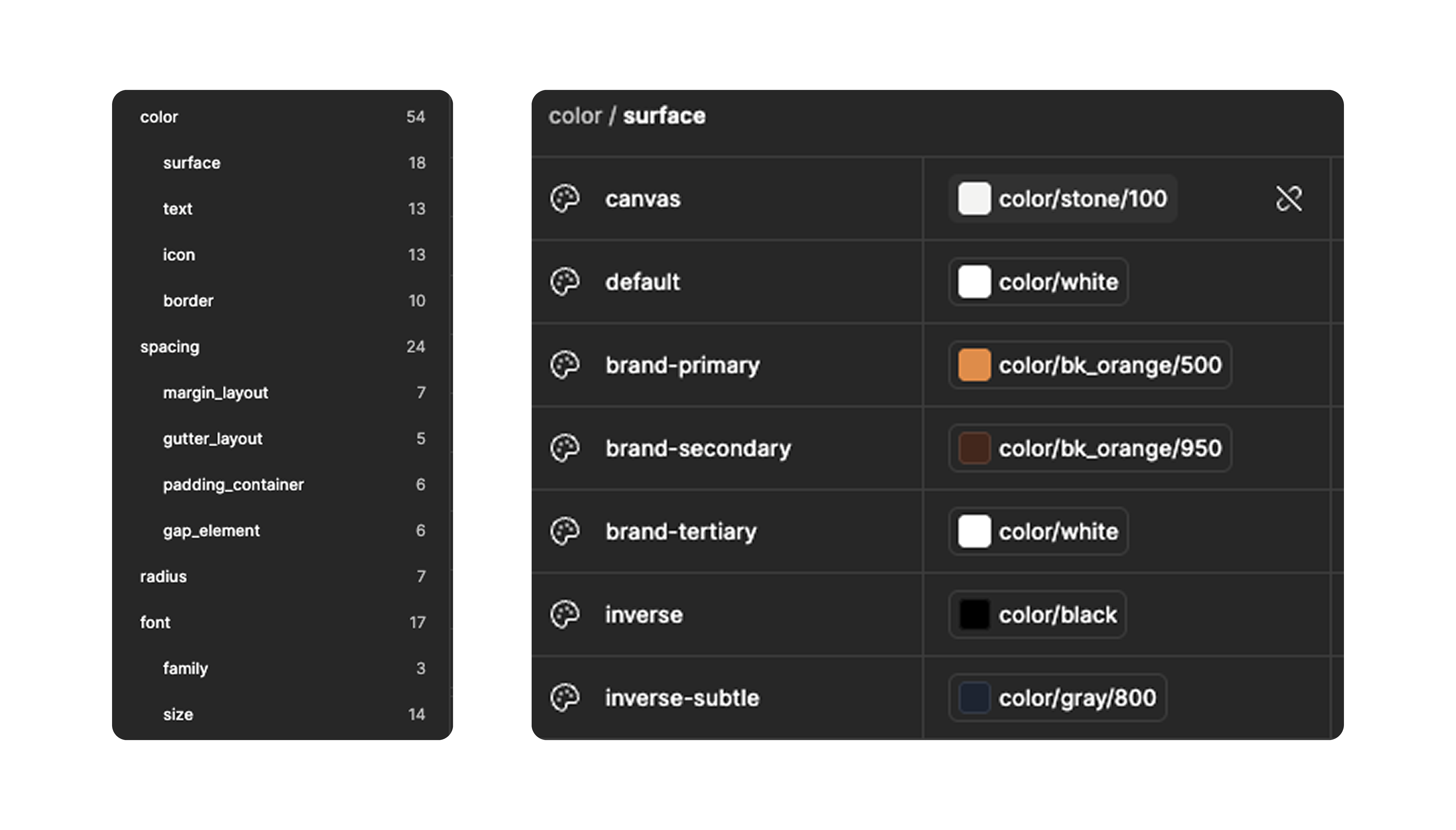Click the palette icon beside inverse-subtle
Image resolution: width=1456 pixels, height=830 pixels.
[565, 698]
